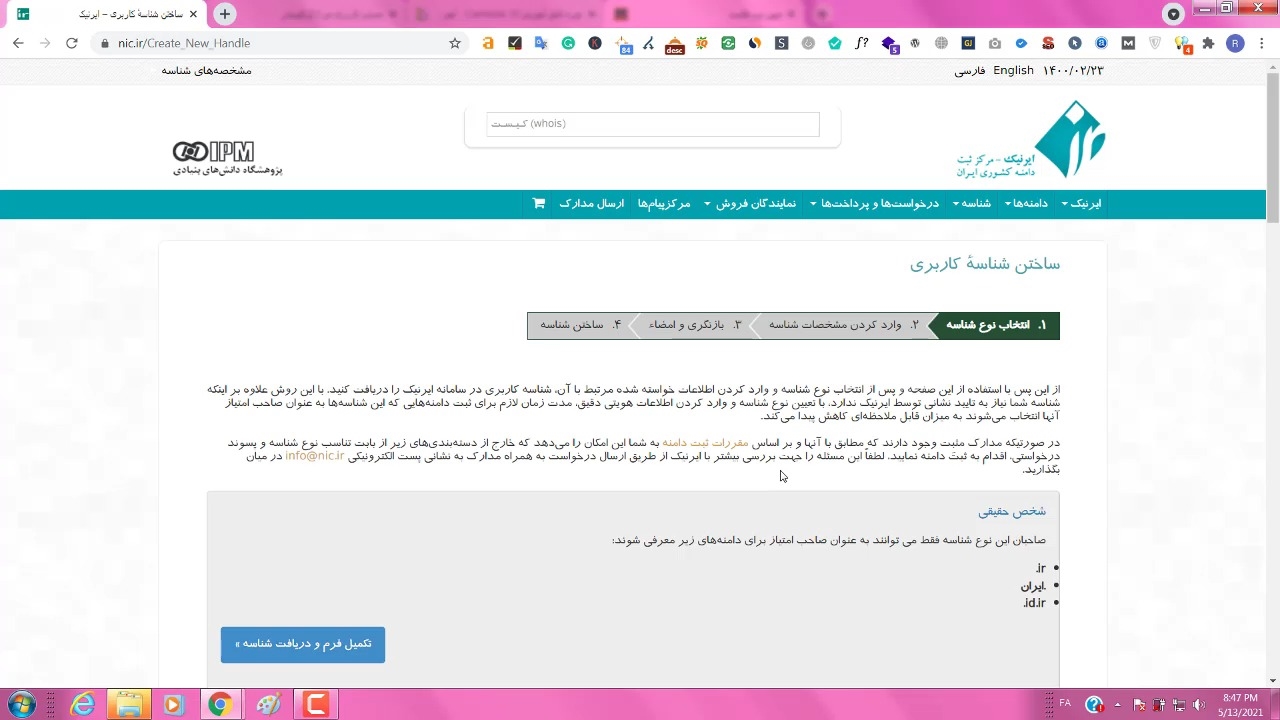
Task: Click the Amazon extension icon
Action: point(488,43)
